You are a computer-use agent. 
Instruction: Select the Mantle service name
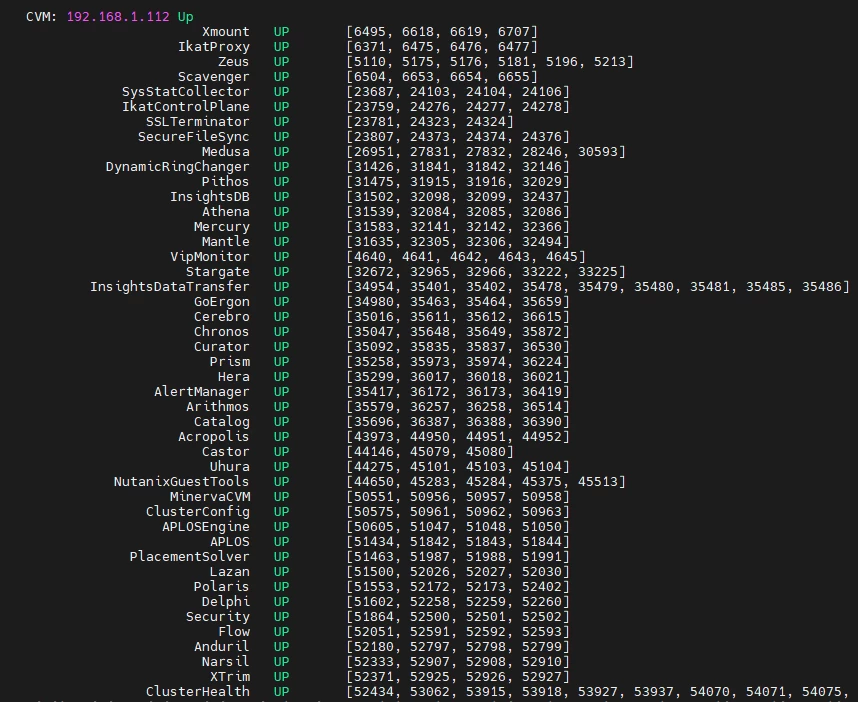[x=225, y=242]
